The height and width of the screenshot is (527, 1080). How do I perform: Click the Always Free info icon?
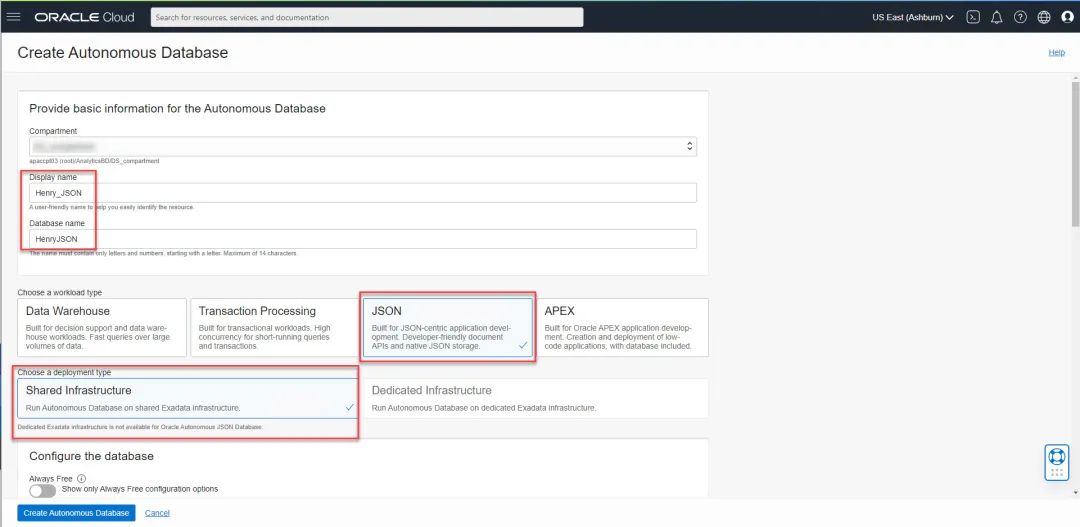click(81, 478)
